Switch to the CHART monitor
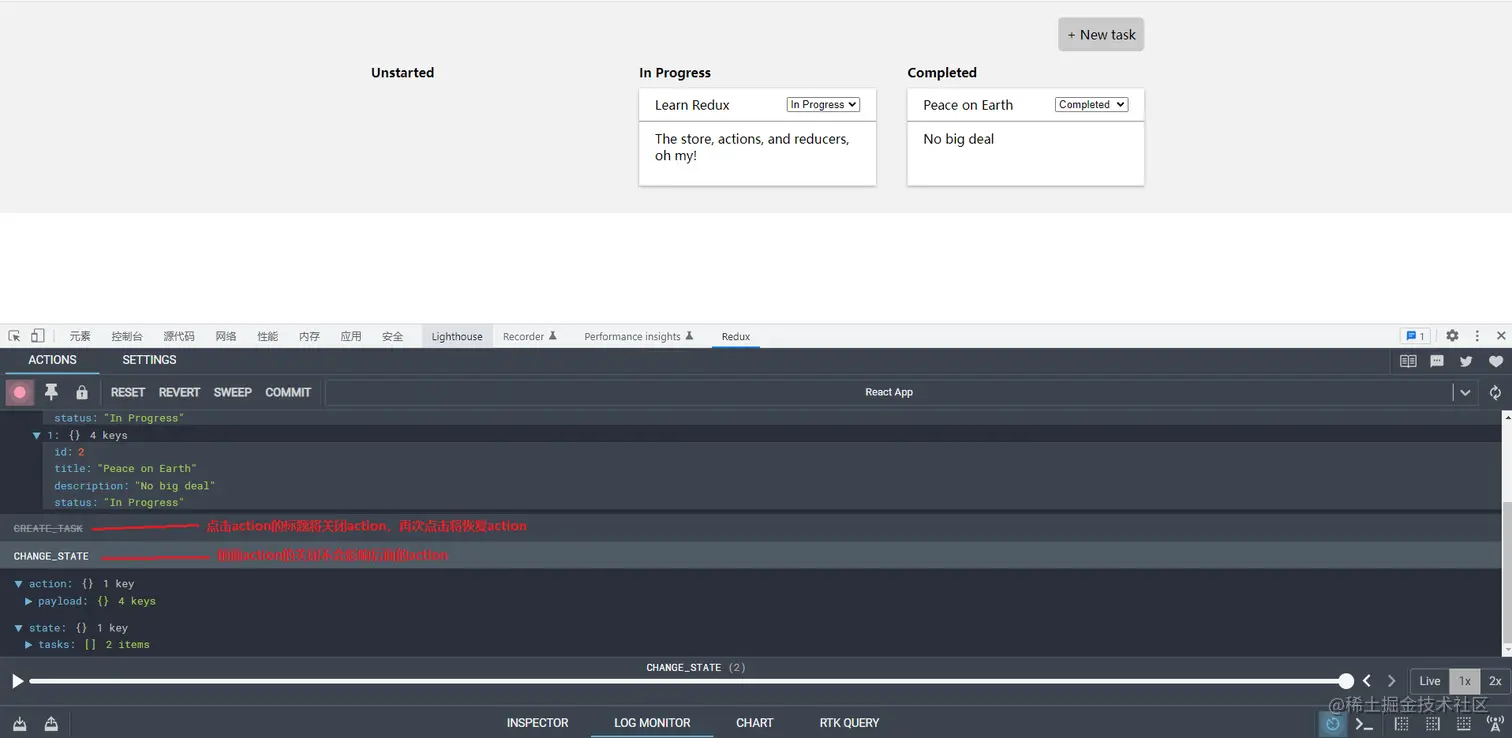This screenshot has width=1512, height=738. [x=755, y=723]
